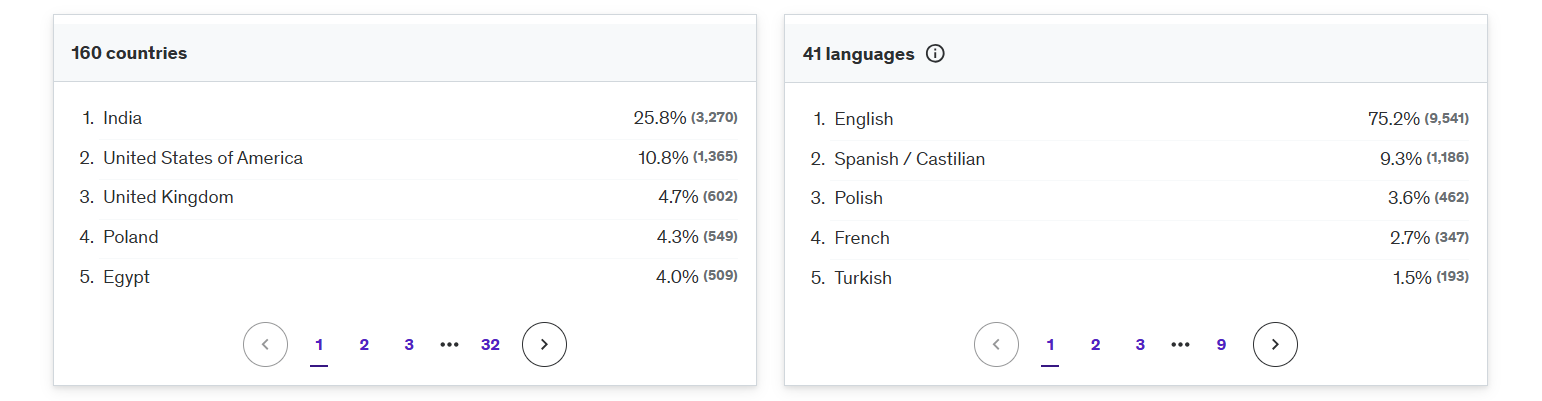
Task: Go to next page of countries list
Action: pyautogui.click(x=544, y=345)
